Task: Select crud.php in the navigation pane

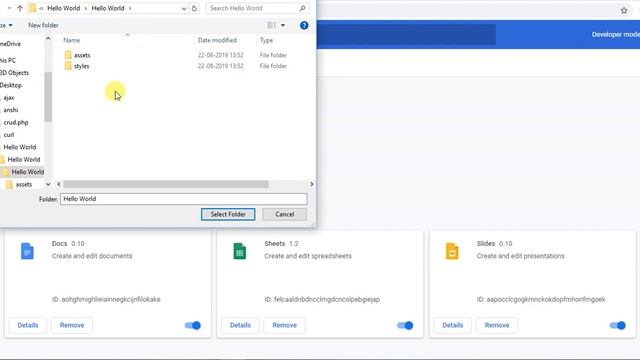Action: click(x=16, y=122)
